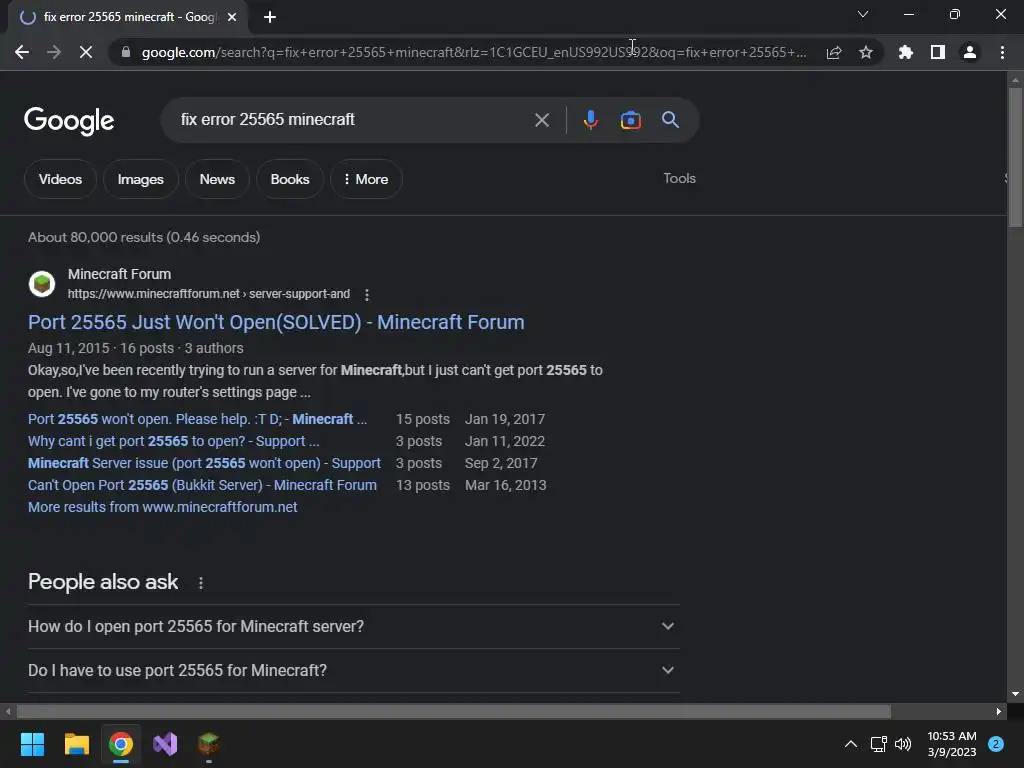Open a new browser tab
This screenshot has height=768, width=1024.
(x=270, y=17)
